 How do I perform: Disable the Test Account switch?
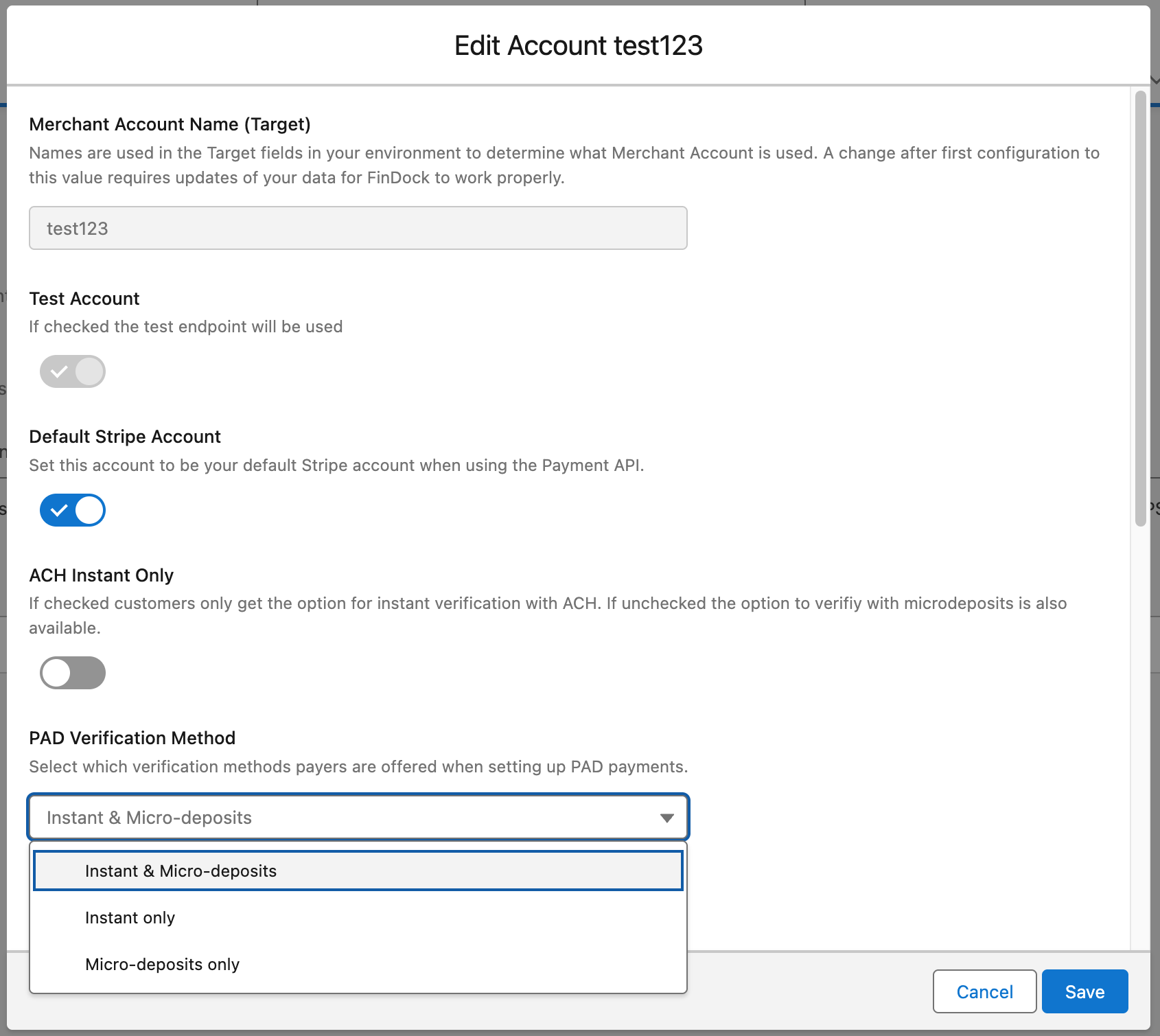pos(73,371)
